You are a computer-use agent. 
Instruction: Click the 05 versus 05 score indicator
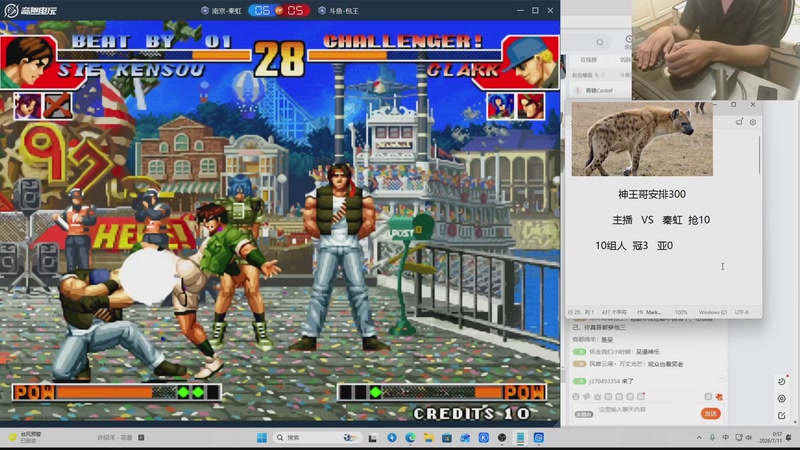[279, 10]
